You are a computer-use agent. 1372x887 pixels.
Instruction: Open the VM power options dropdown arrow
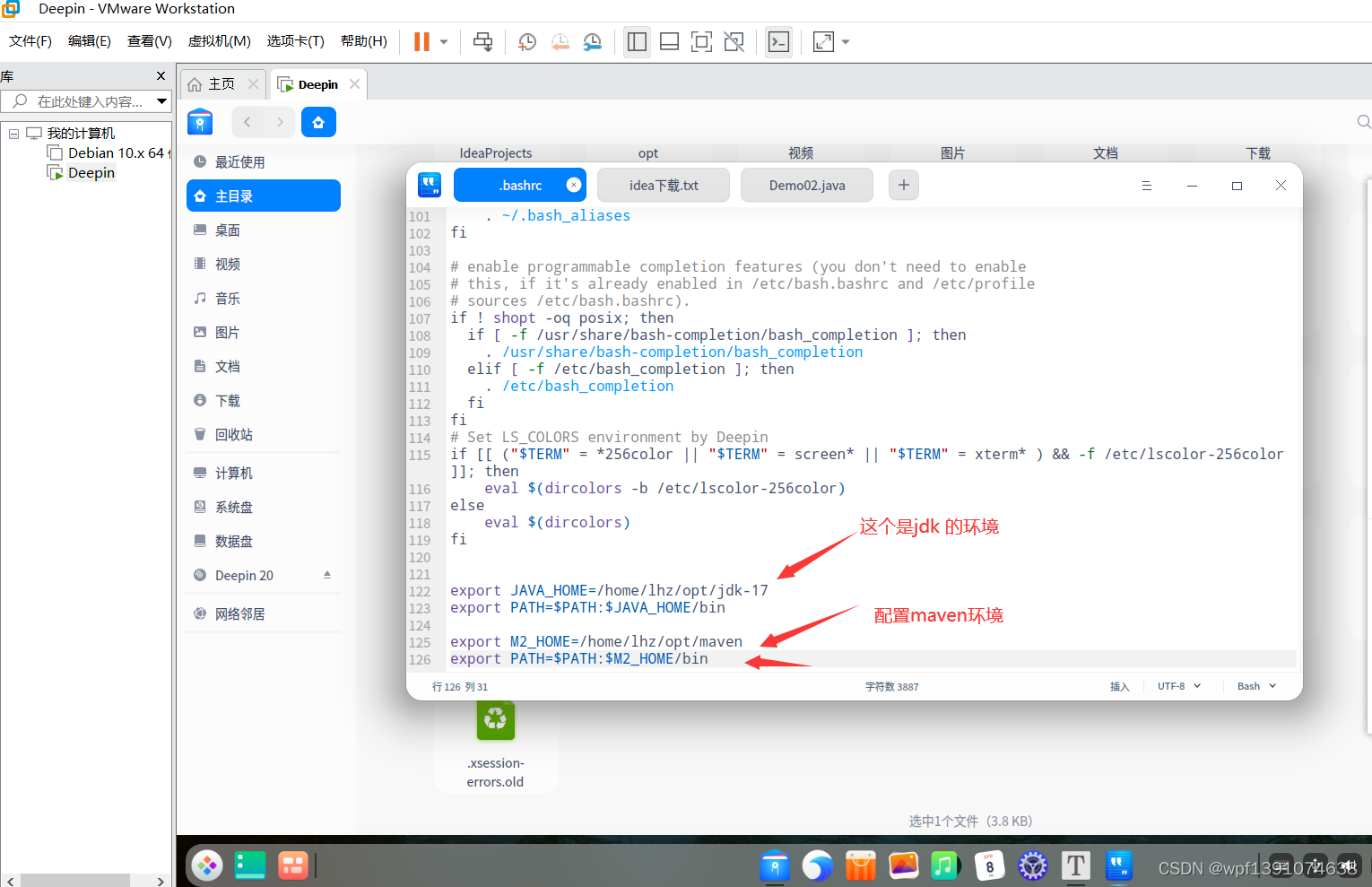tap(444, 42)
